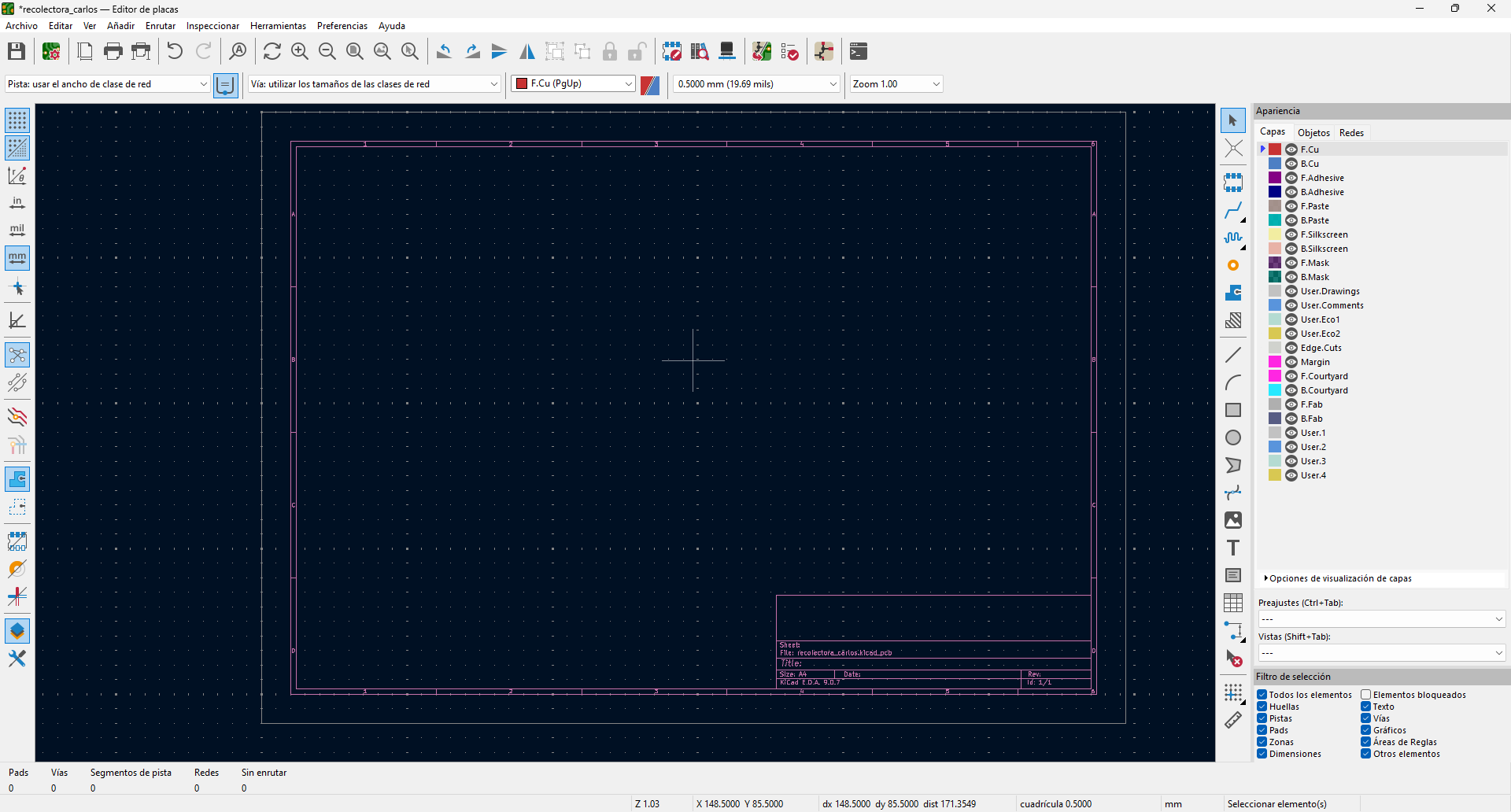Open the Enrutar menu

pyautogui.click(x=161, y=25)
